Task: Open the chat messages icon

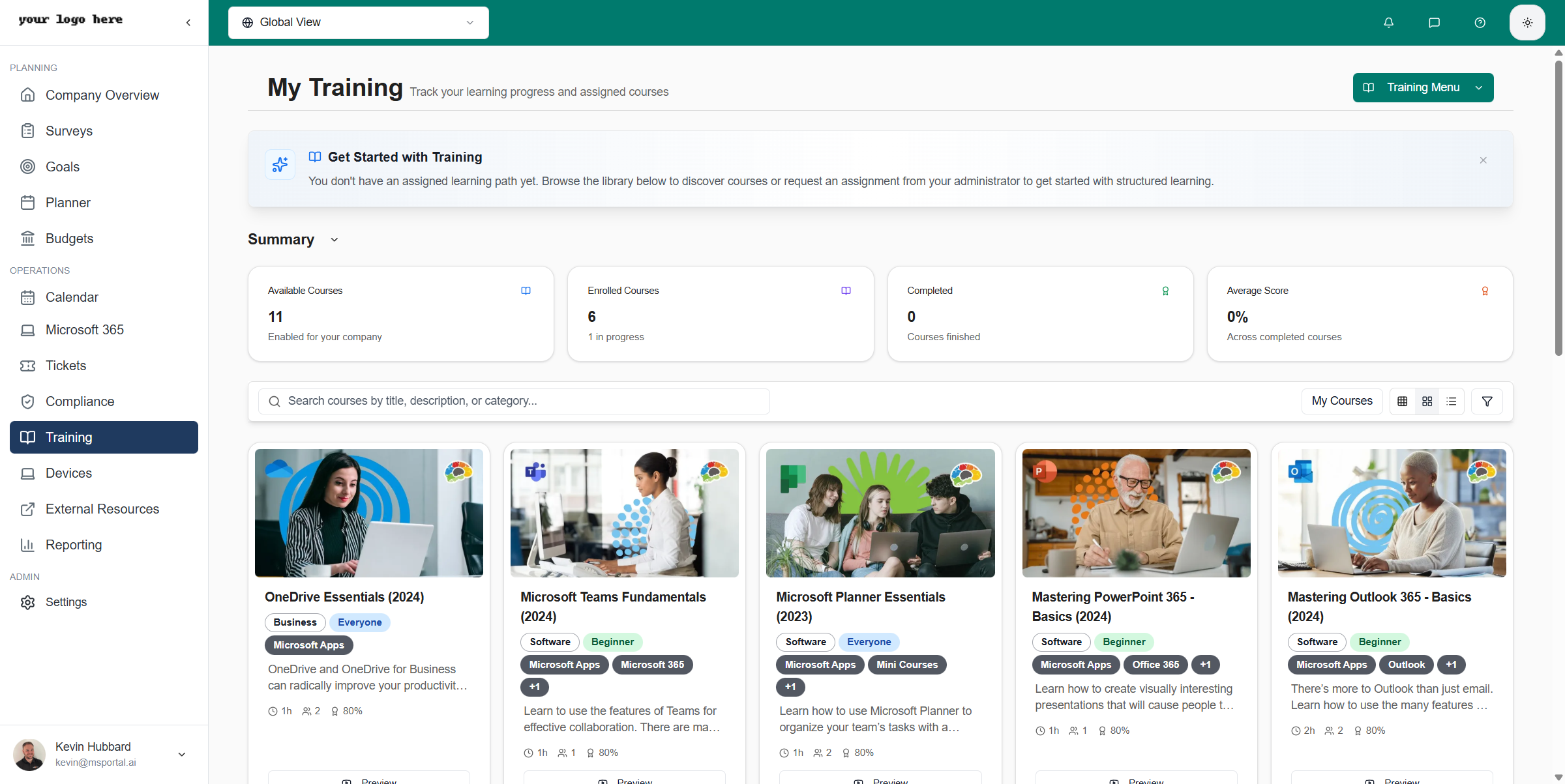Action: 1434,22
